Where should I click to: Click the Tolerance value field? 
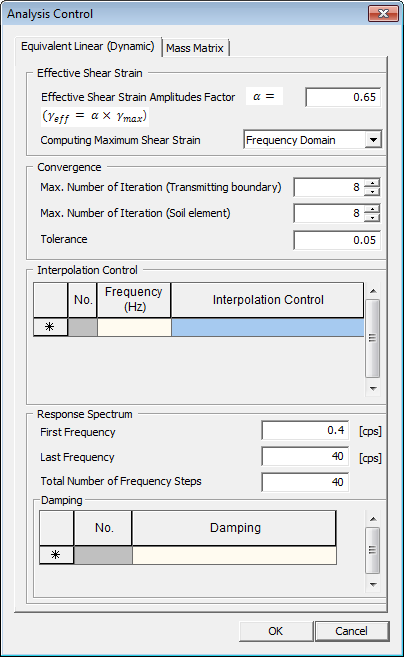coord(337,240)
